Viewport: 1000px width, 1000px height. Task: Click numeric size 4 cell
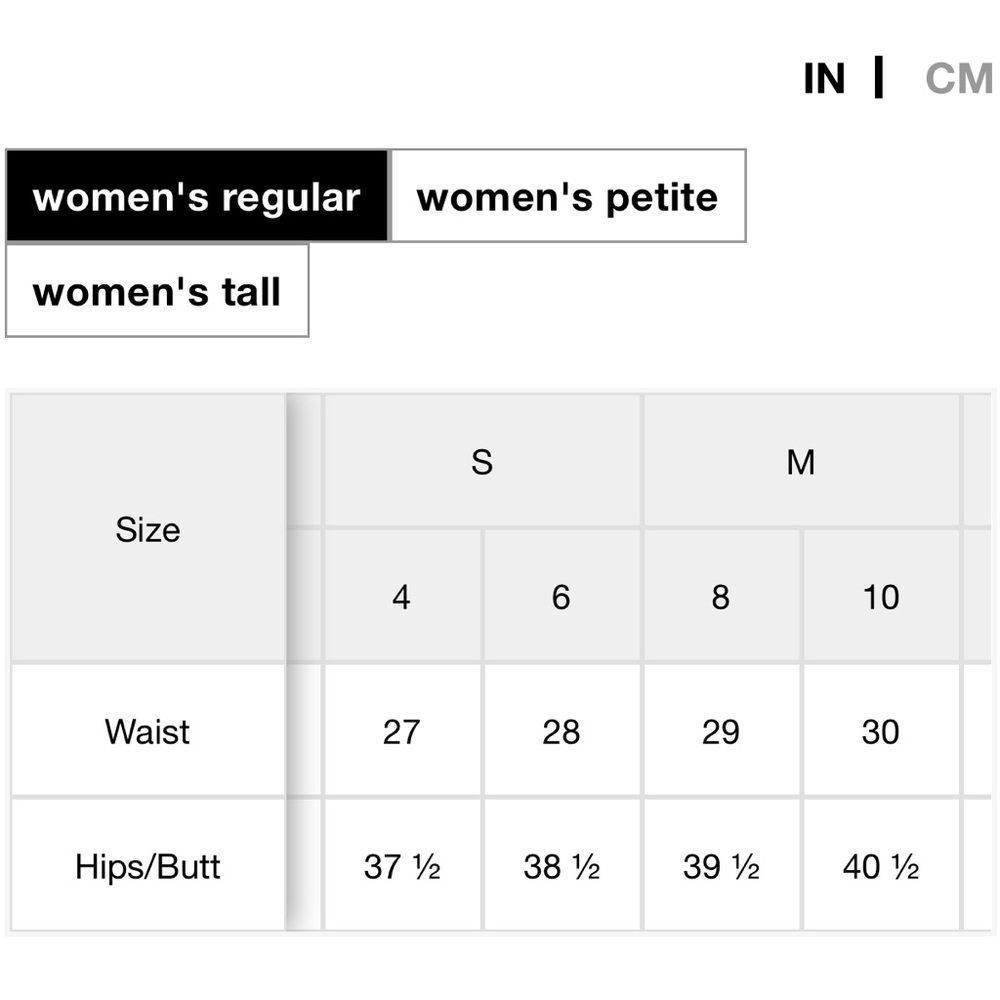[402, 597]
